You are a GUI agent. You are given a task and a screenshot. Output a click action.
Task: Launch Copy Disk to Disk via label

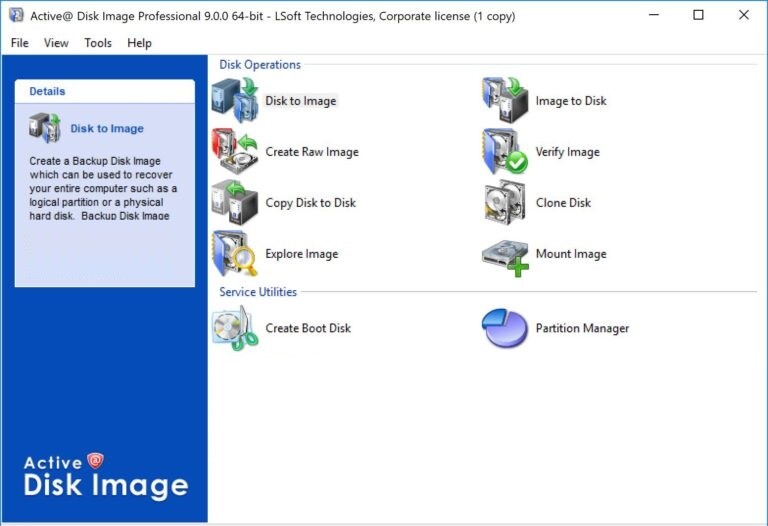(311, 203)
